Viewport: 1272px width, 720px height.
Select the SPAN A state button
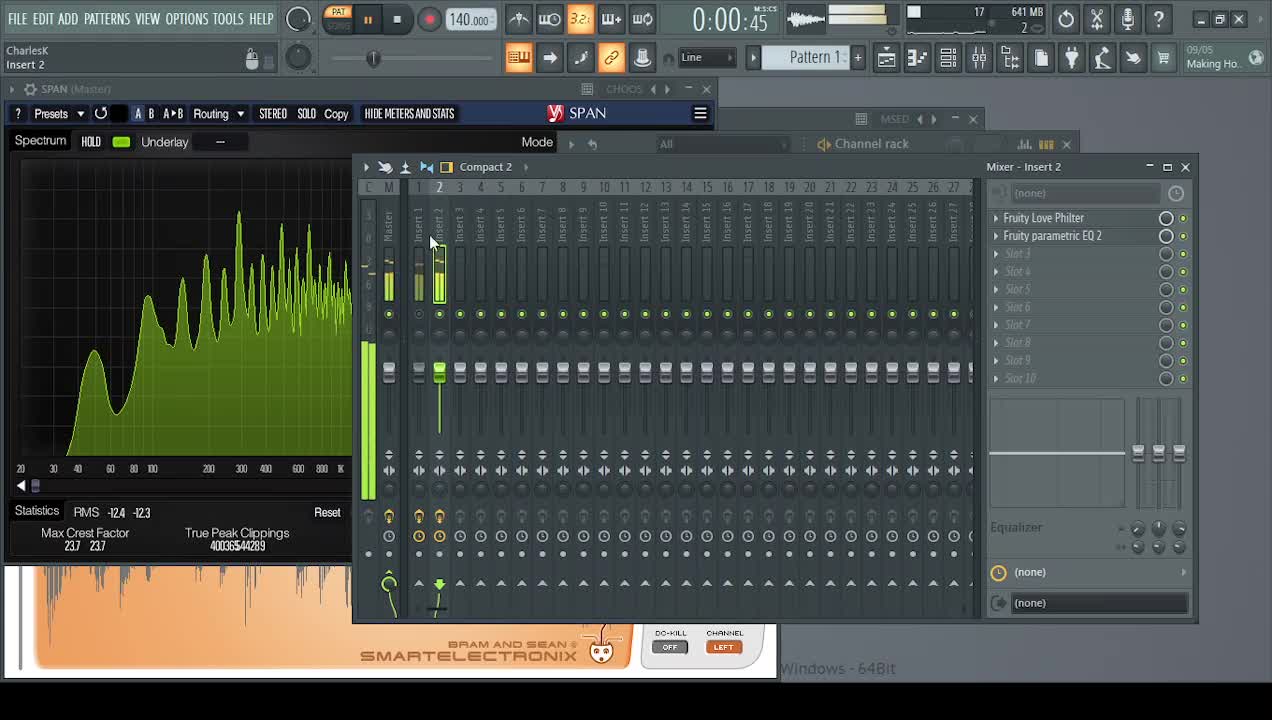point(138,114)
